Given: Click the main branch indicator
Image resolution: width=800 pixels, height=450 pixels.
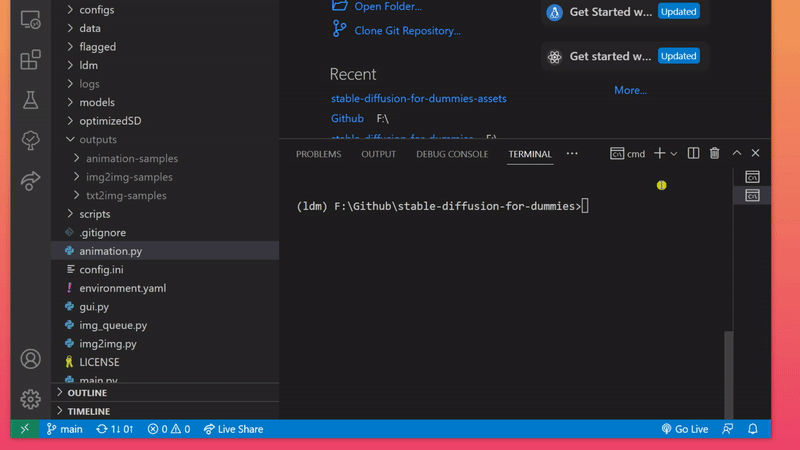Looking at the screenshot, I should click(x=65, y=429).
